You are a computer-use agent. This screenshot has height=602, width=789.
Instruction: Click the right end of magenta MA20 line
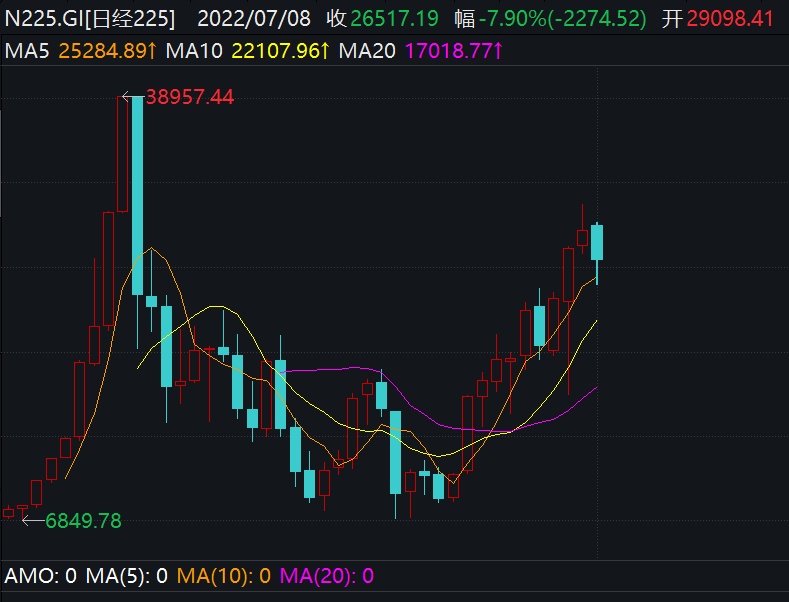(x=596, y=387)
